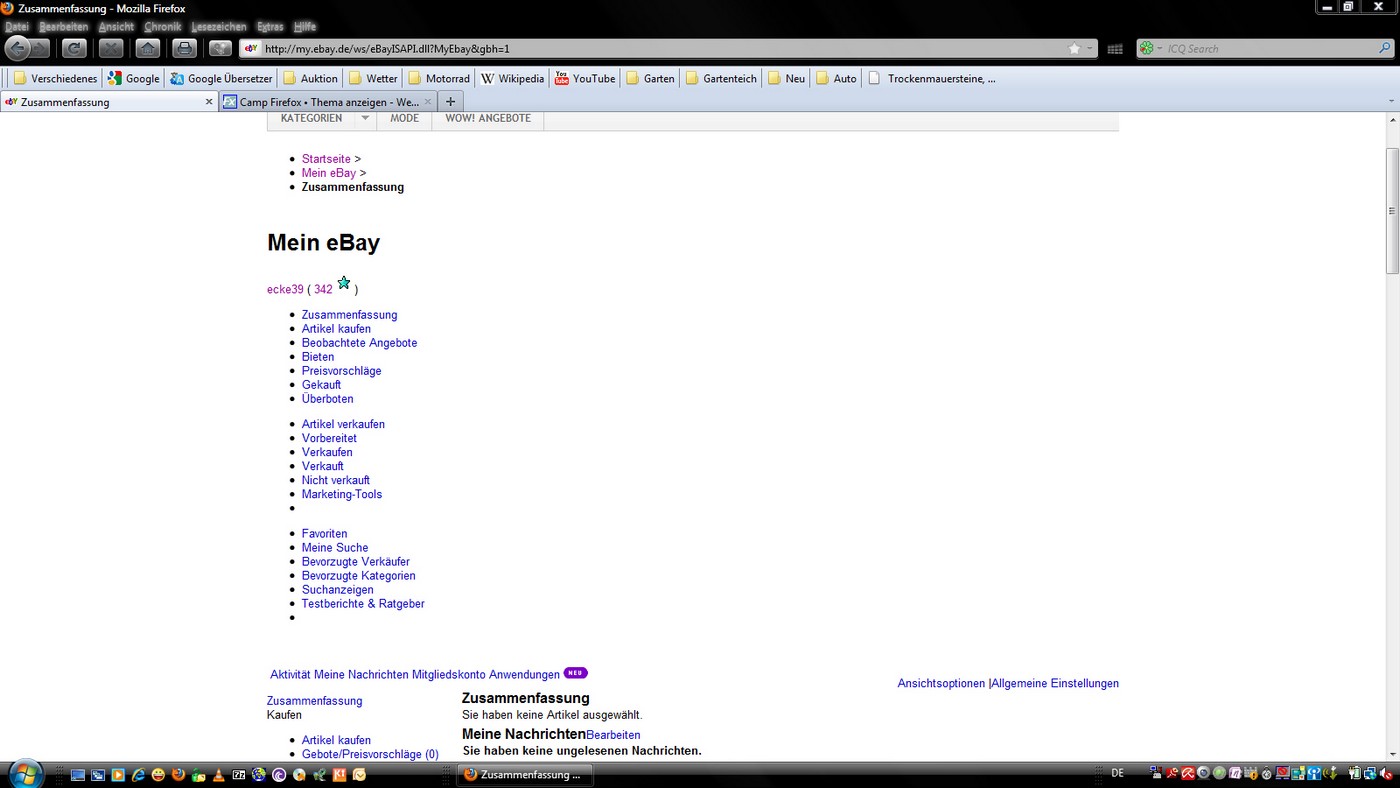The image size is (1400, 788).
Task: Open the Wetter bookmark folder
Action: pos(373,78)
